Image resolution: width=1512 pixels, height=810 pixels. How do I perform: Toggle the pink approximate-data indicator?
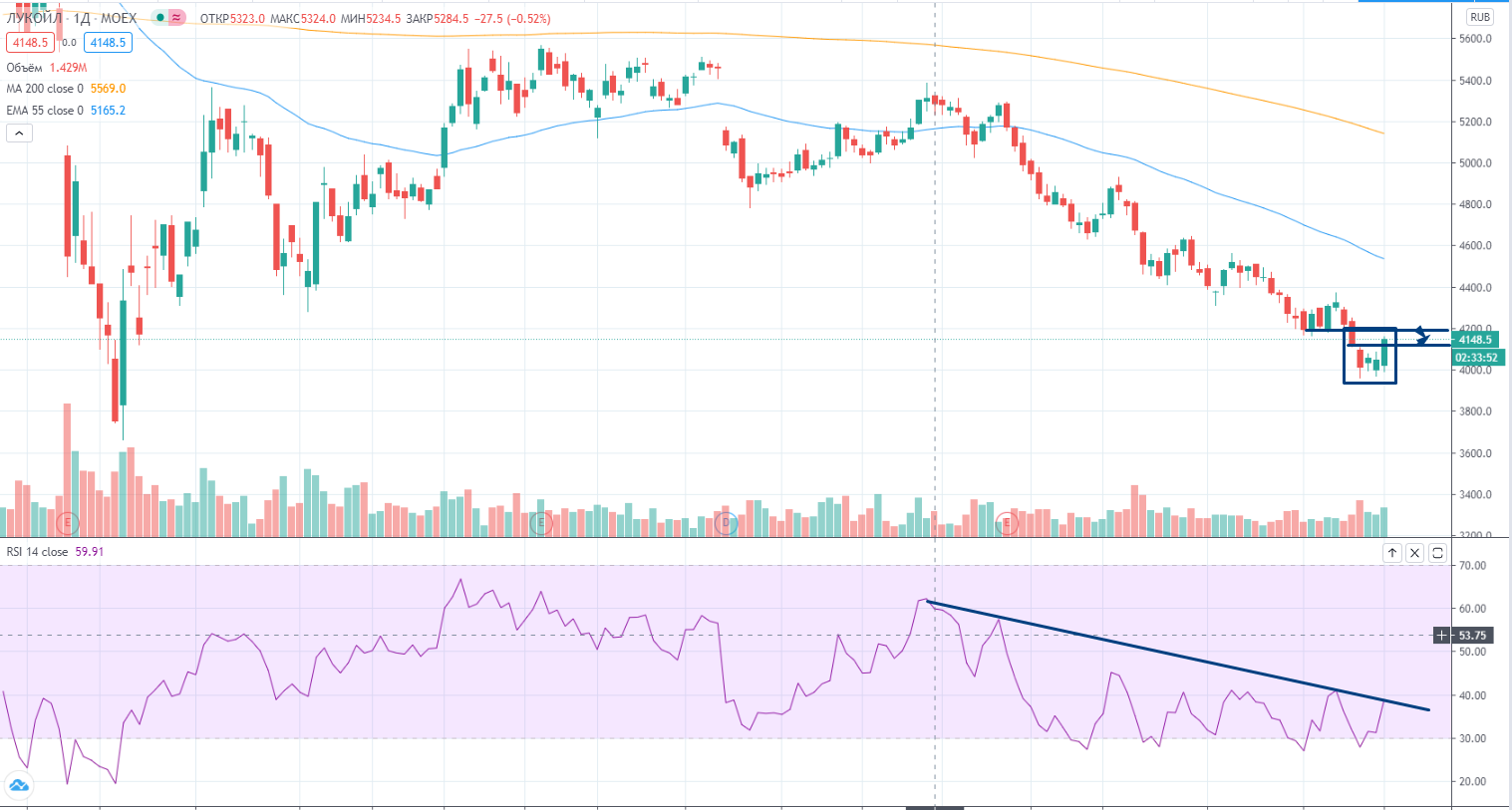click(176, 18)
